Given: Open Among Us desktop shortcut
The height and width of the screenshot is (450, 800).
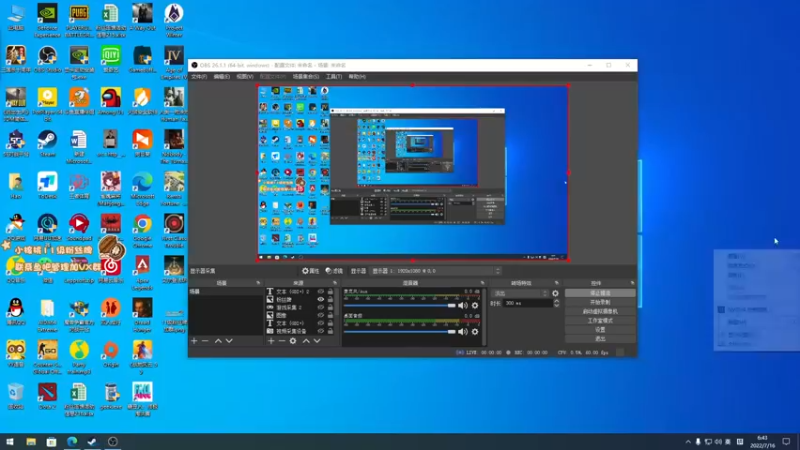Looking at the screenshot, I should 111,102.
